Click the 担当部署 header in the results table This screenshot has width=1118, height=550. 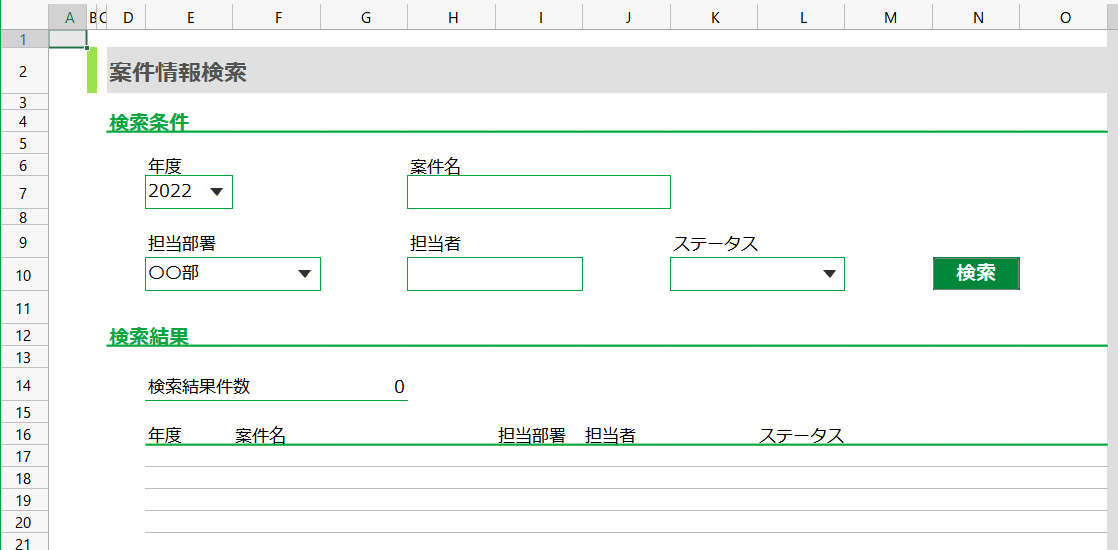click(x=532, y=436)
